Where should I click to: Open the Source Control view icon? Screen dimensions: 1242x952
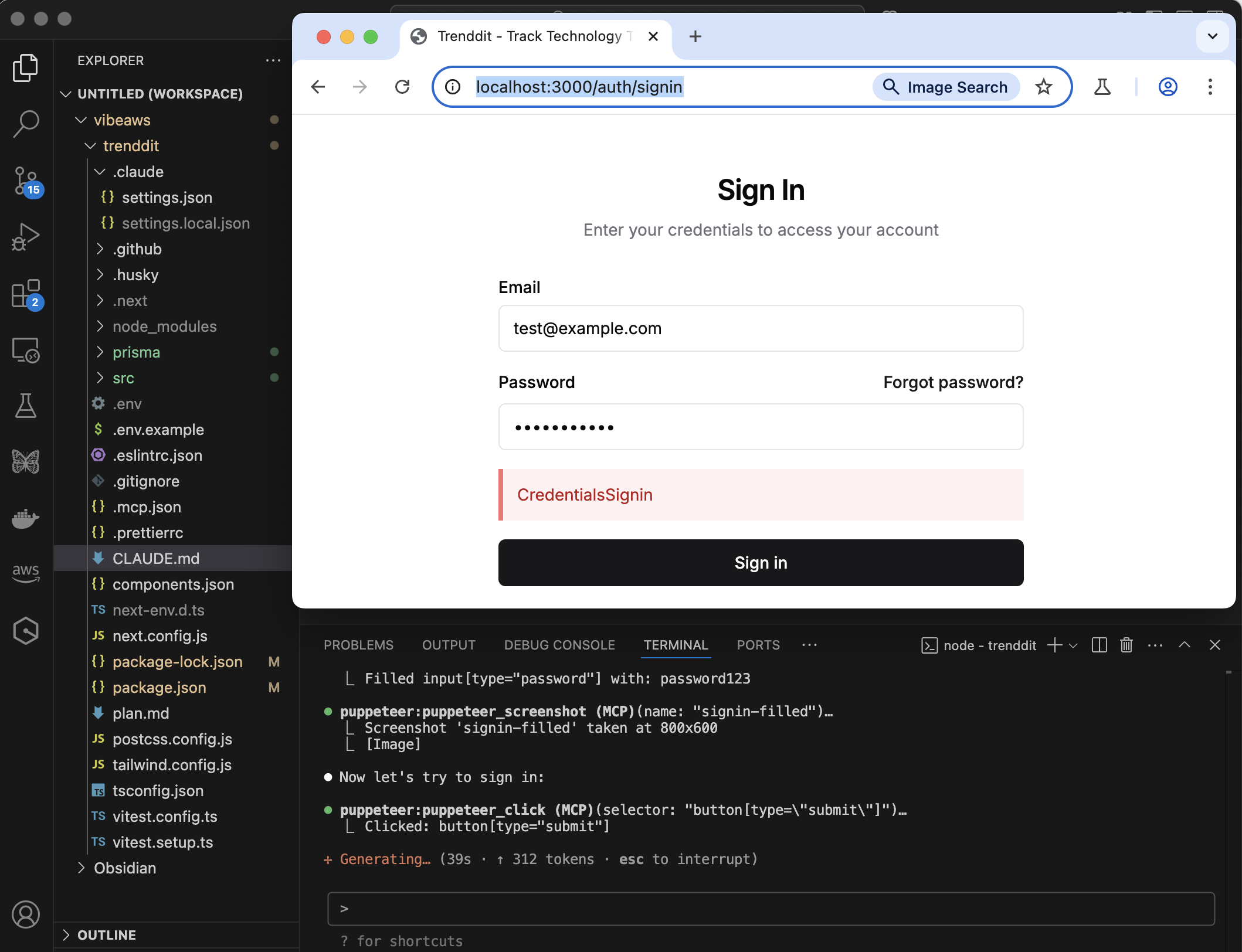[x=26, y=180]
